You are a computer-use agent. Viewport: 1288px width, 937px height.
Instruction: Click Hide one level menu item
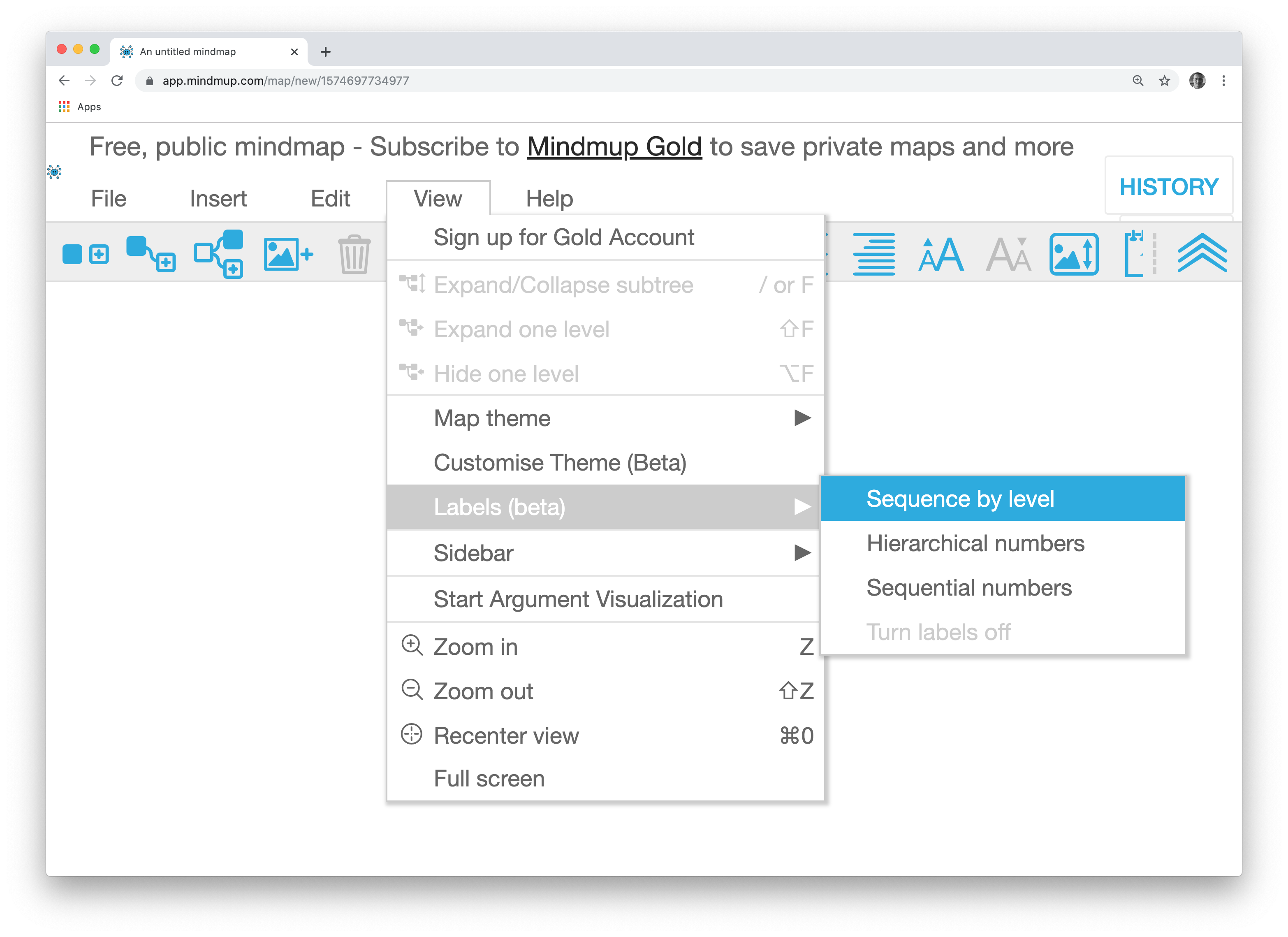click(x=605, y=373)
